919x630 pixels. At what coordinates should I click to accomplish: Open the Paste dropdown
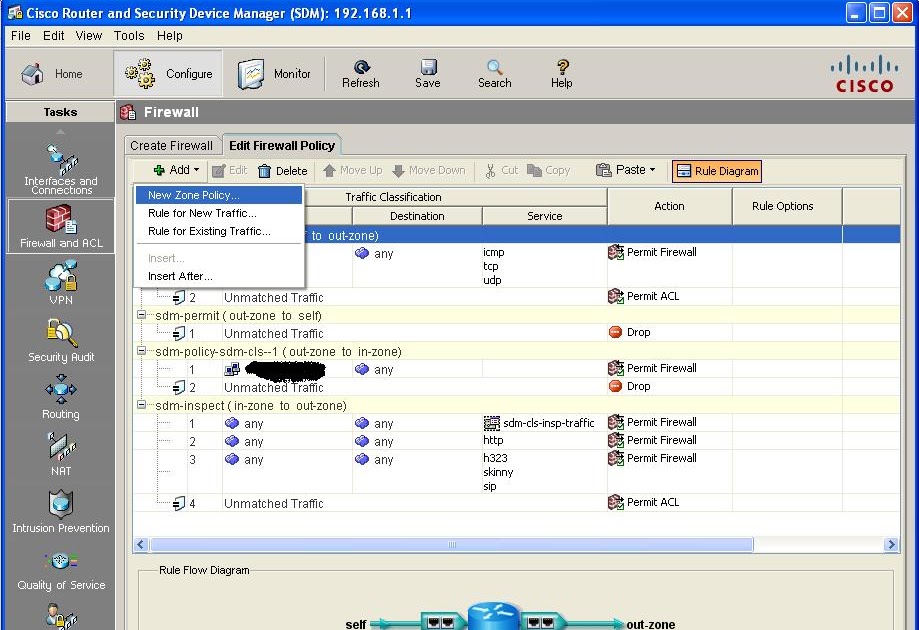point(625,170)
